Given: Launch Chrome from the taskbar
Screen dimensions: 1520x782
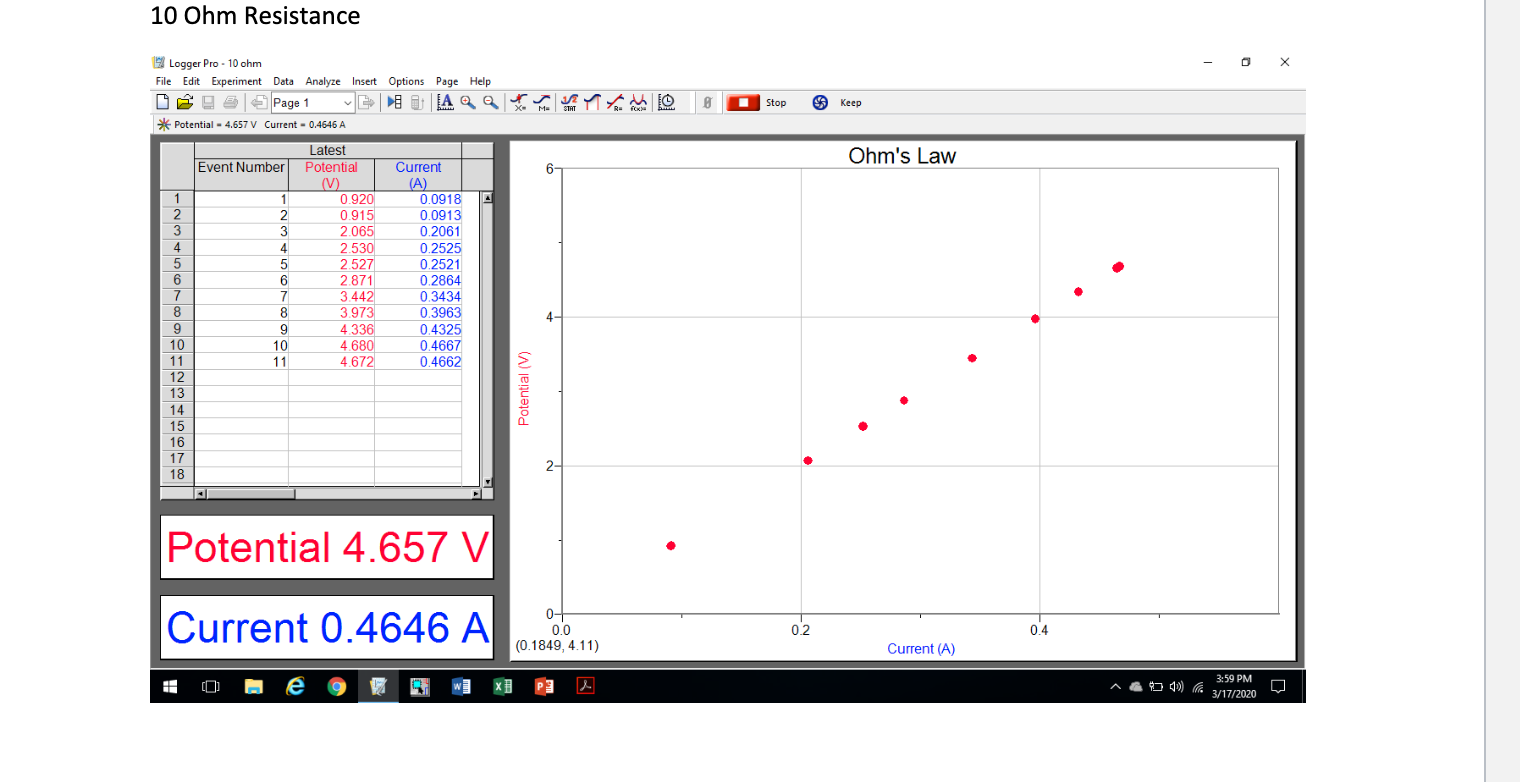Looking at the screenshot, I should pyautogui.click(x=337, y=686).
